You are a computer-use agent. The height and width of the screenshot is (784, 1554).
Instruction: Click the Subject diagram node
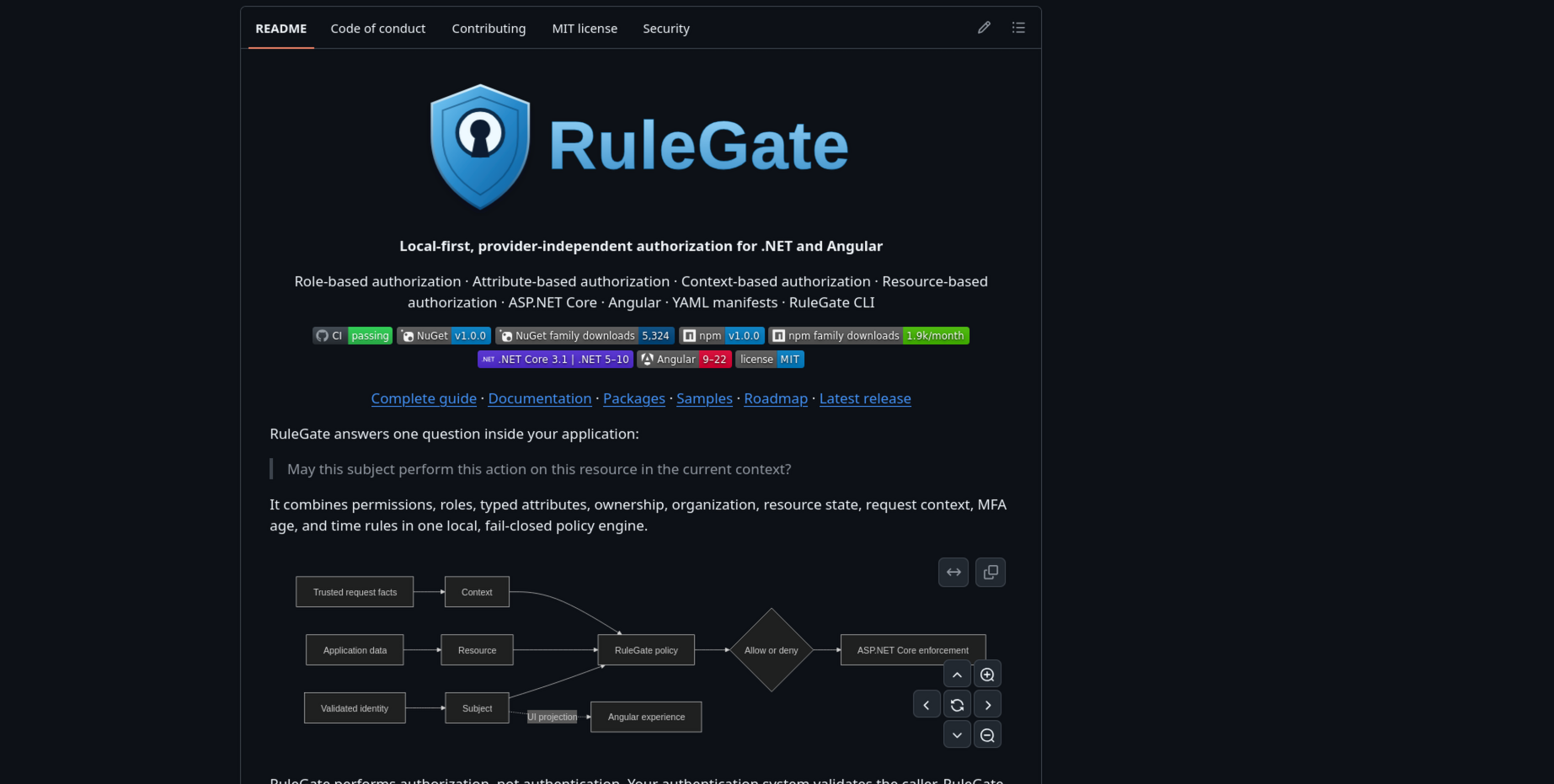[477, 708]
